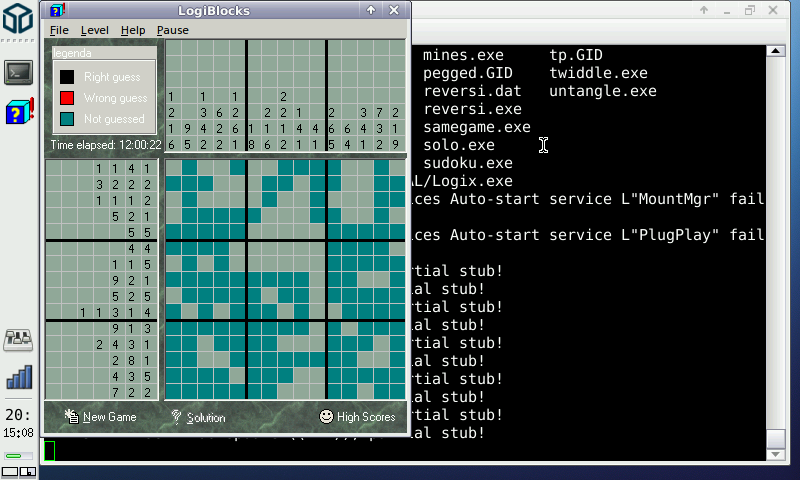Open the Help menu
The width and height of the screenshot is (800, 480).
[x=133, y=30]
